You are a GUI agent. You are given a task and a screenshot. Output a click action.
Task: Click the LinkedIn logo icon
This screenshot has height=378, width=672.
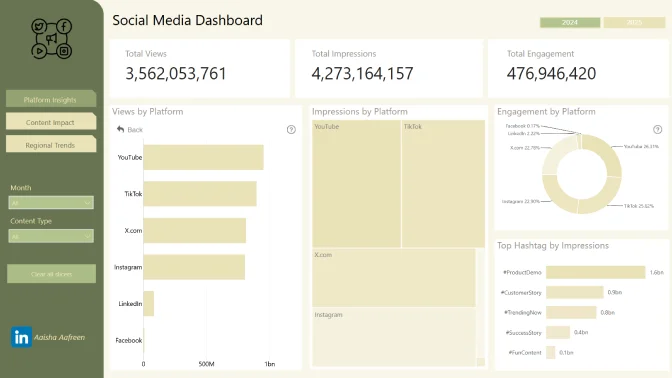pyautogui.click(x=21, y=337)
